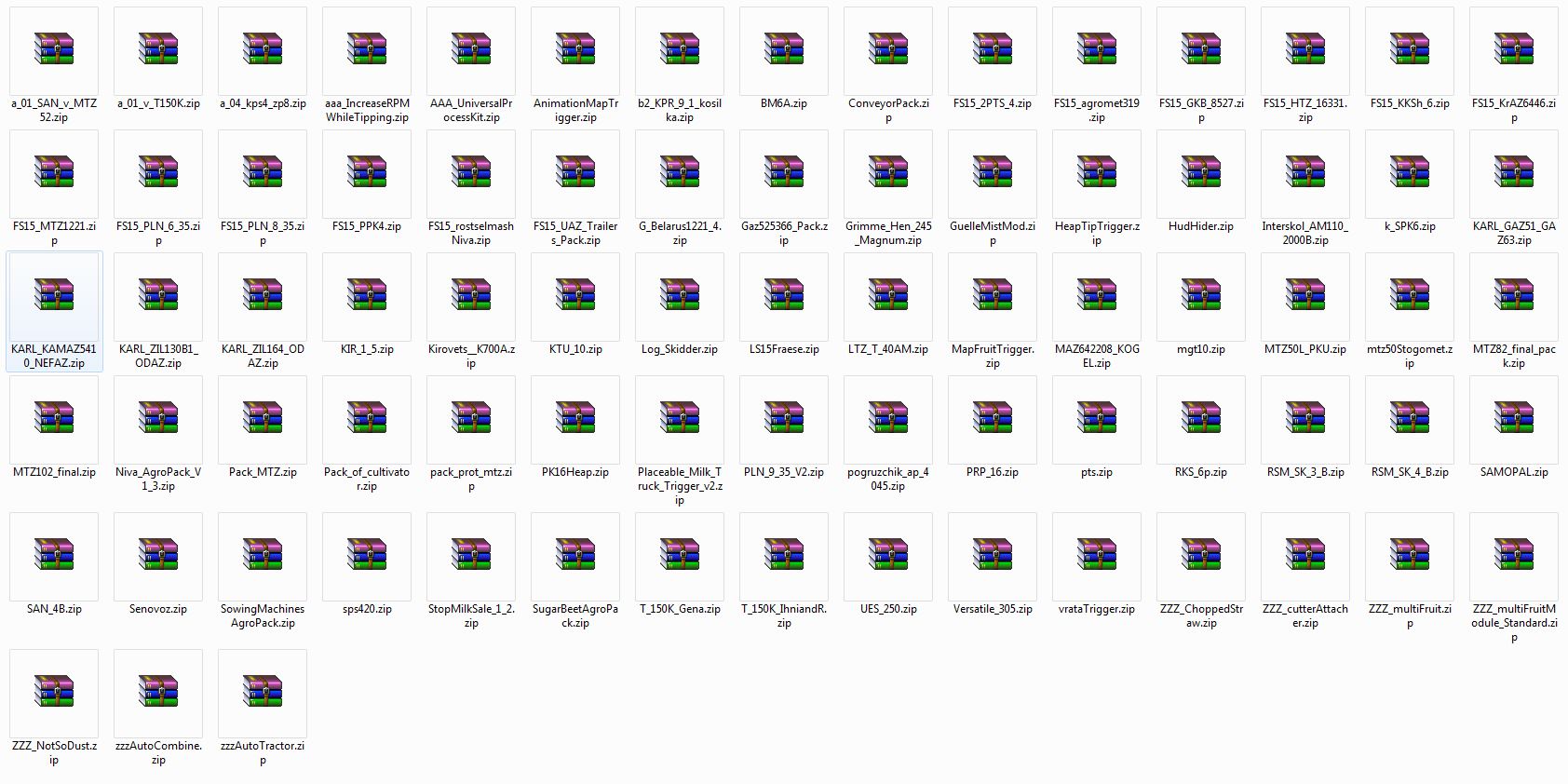Select the Placeable_Milk_Truck_Trigger_v2.zip icon

pos(680,418)
